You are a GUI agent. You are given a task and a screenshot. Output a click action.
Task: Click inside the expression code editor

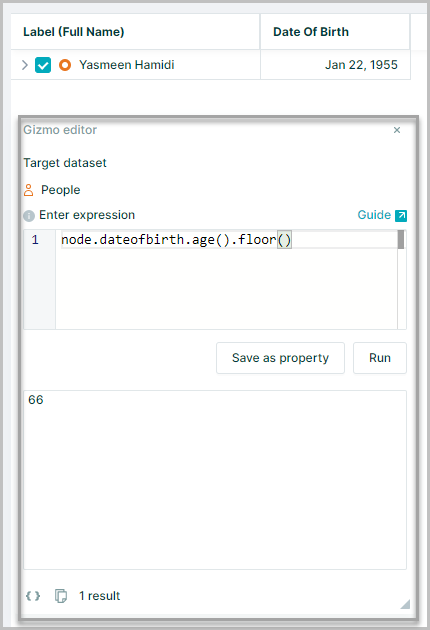click(x=226, y=280)
